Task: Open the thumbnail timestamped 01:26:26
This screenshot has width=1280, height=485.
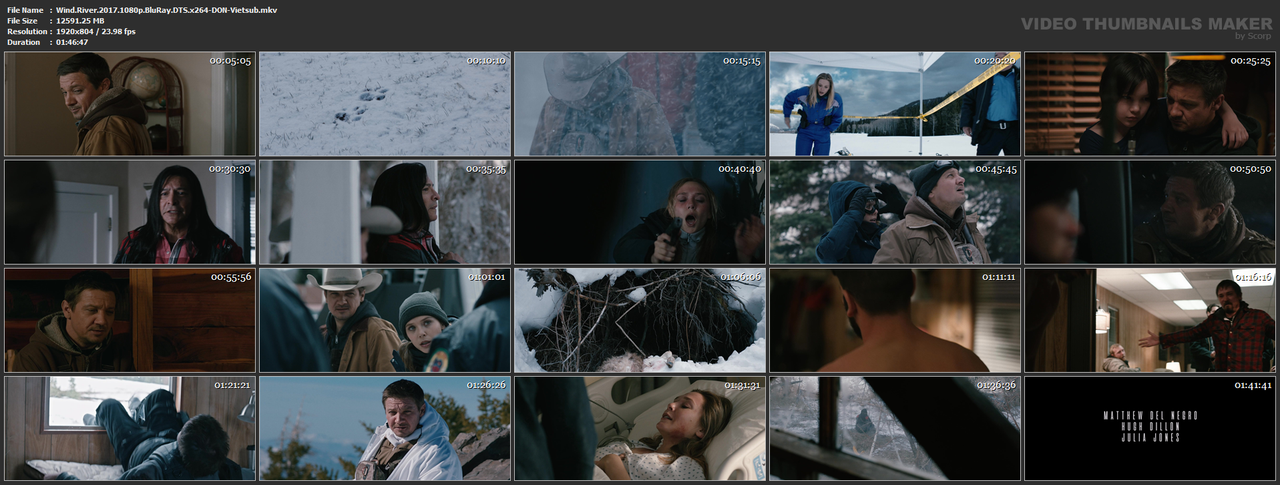Action: point(385,428)
